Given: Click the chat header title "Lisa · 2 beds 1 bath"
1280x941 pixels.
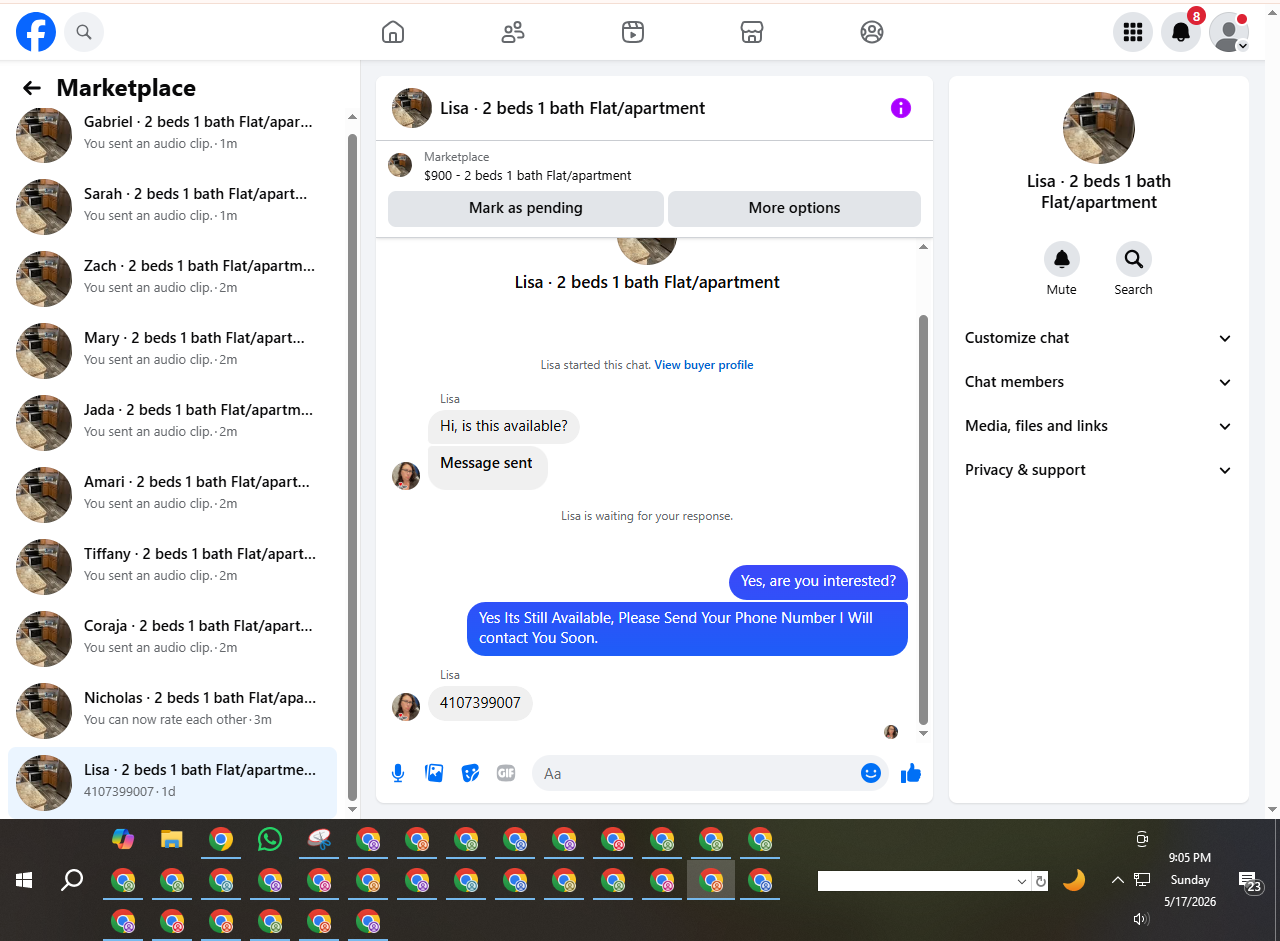Looking at the screenshot, I should tap(573, 108).
